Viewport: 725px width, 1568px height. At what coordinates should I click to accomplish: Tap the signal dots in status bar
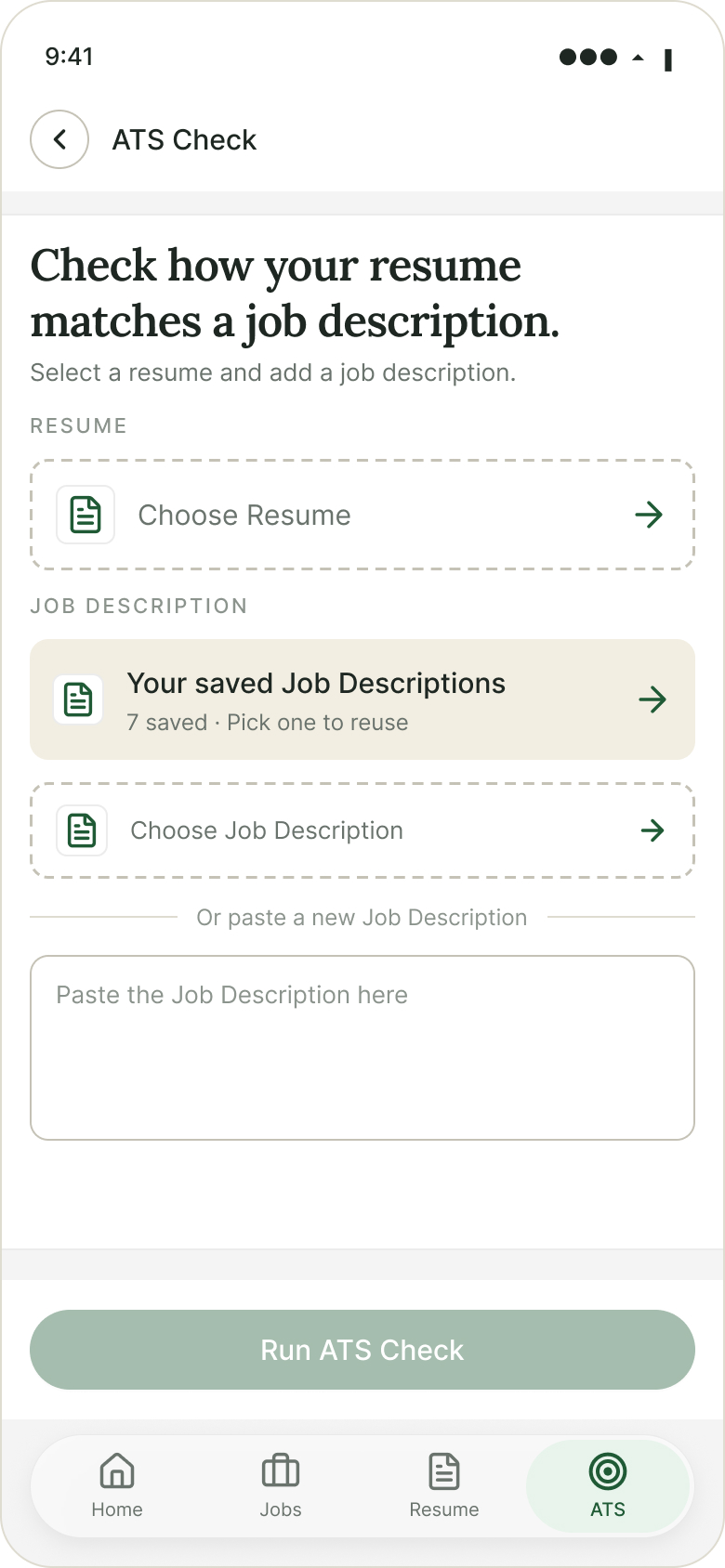(588, 58)
